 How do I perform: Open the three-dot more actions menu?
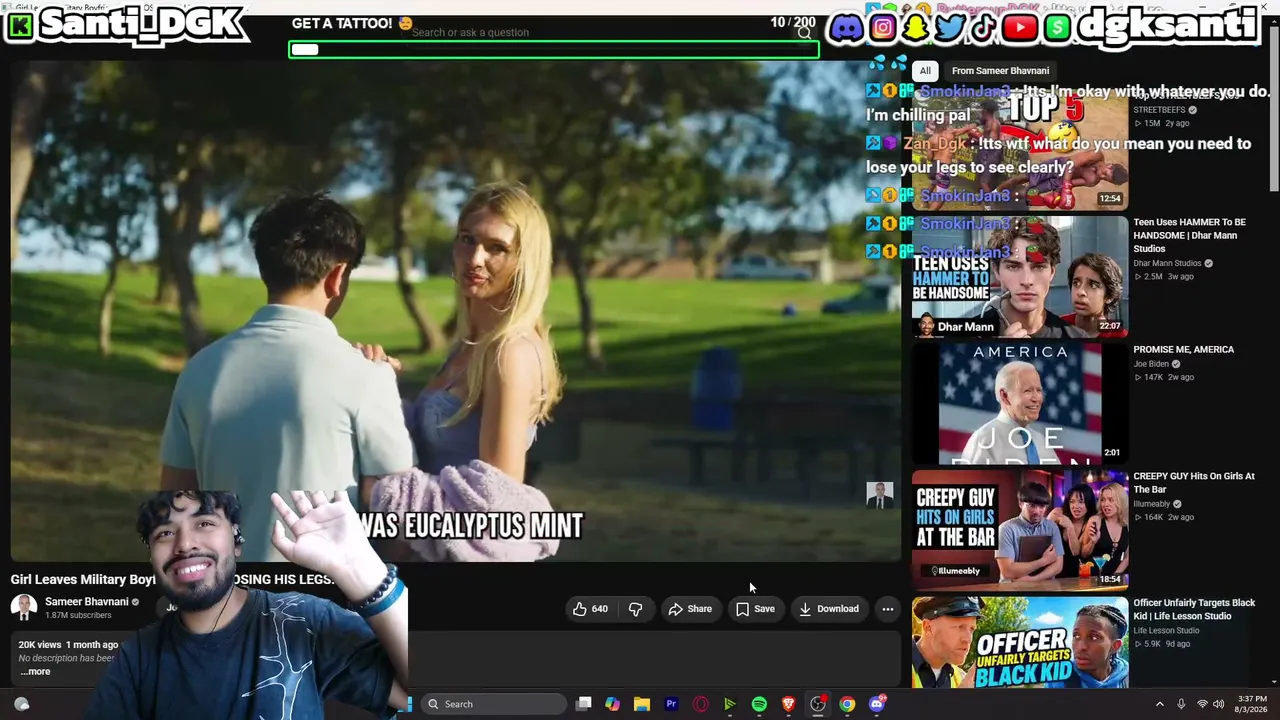click(x=887, y=609)
